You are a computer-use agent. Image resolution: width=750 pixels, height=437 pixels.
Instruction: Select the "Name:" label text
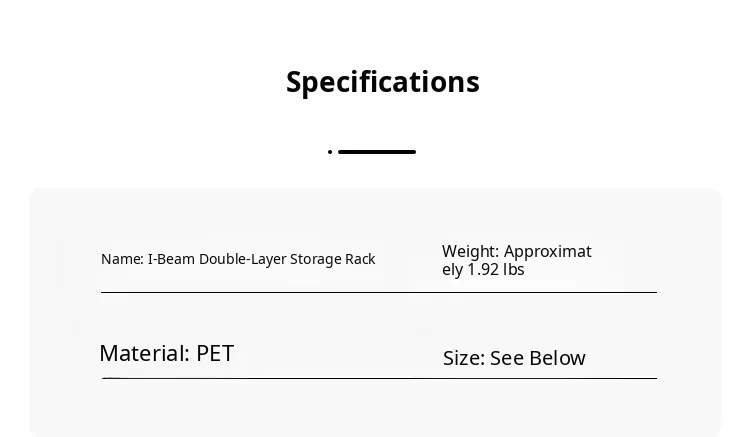tap(122, 259)
